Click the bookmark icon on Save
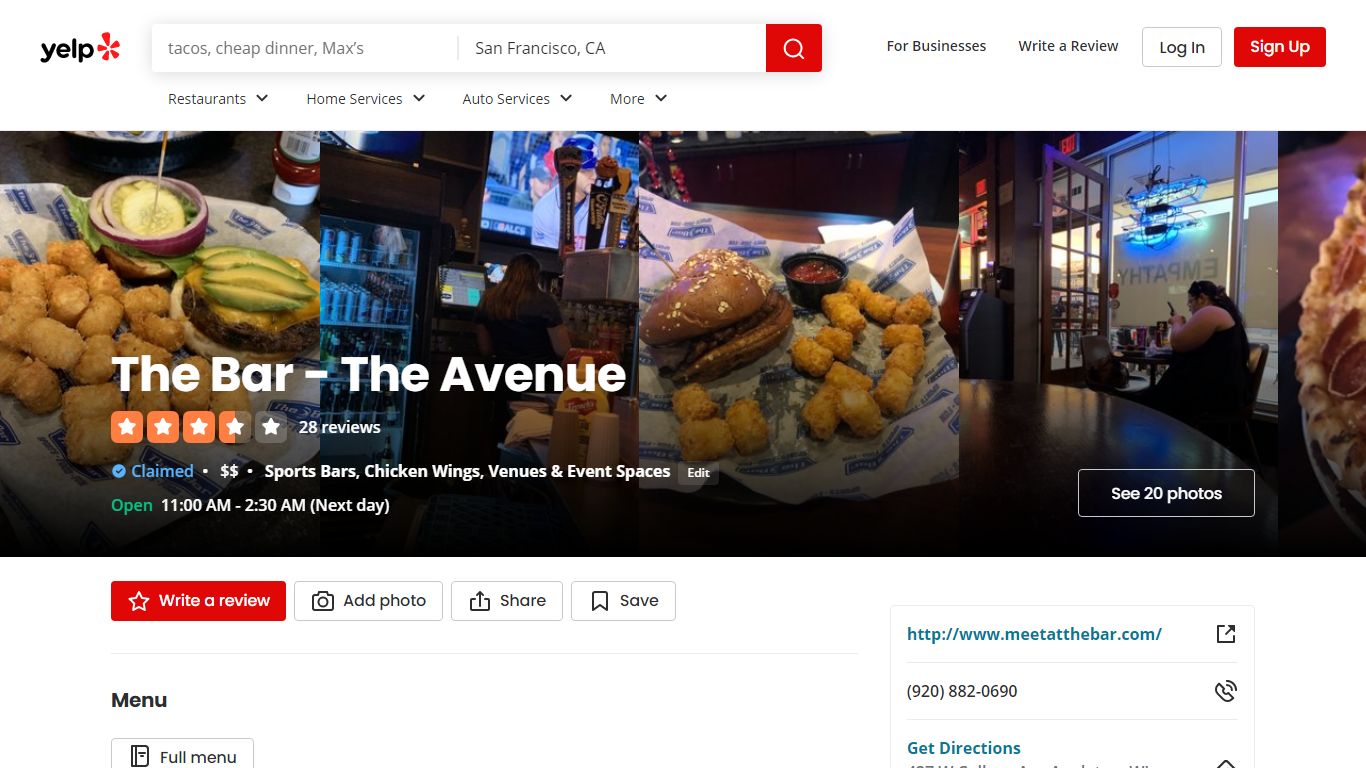This screenshot has height=768, width=1366. [x=600, y=601]
